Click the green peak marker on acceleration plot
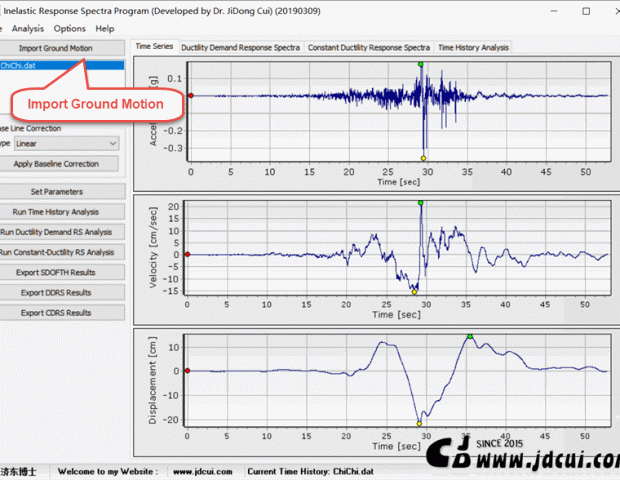 pos(421,63)
